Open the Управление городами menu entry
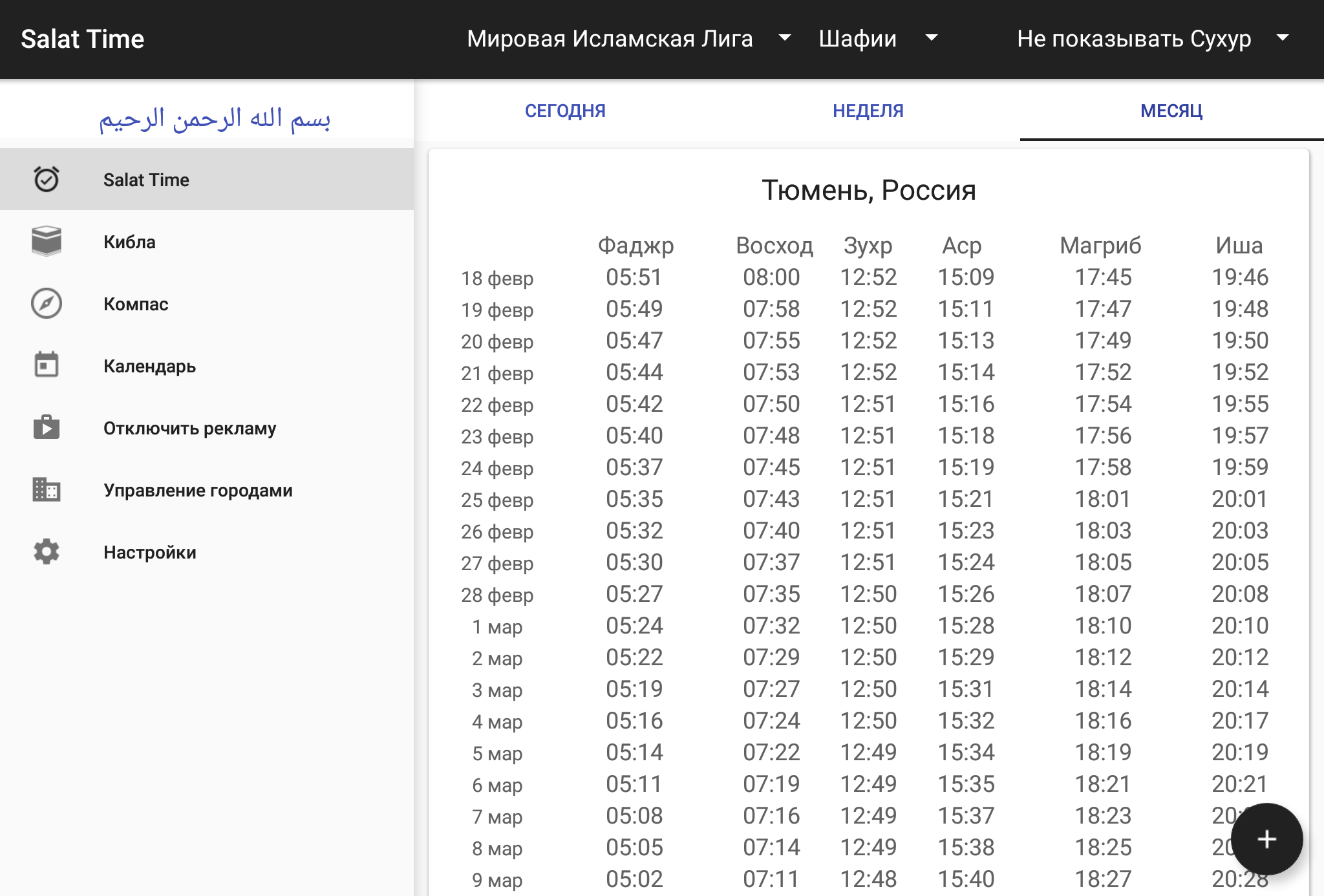The image size is (1324, 896). point(198,490)
